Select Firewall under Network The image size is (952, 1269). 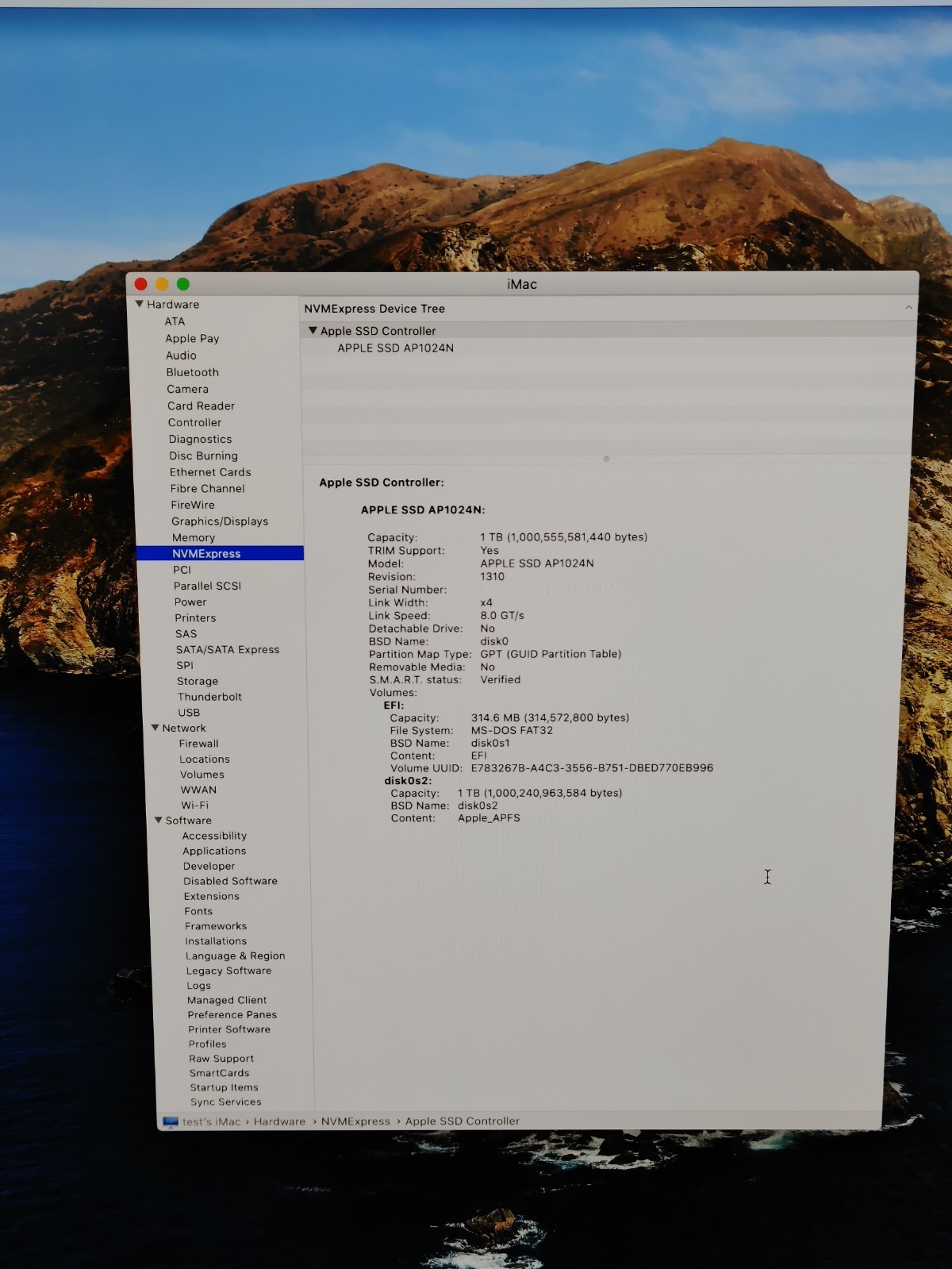pos(198,744)
